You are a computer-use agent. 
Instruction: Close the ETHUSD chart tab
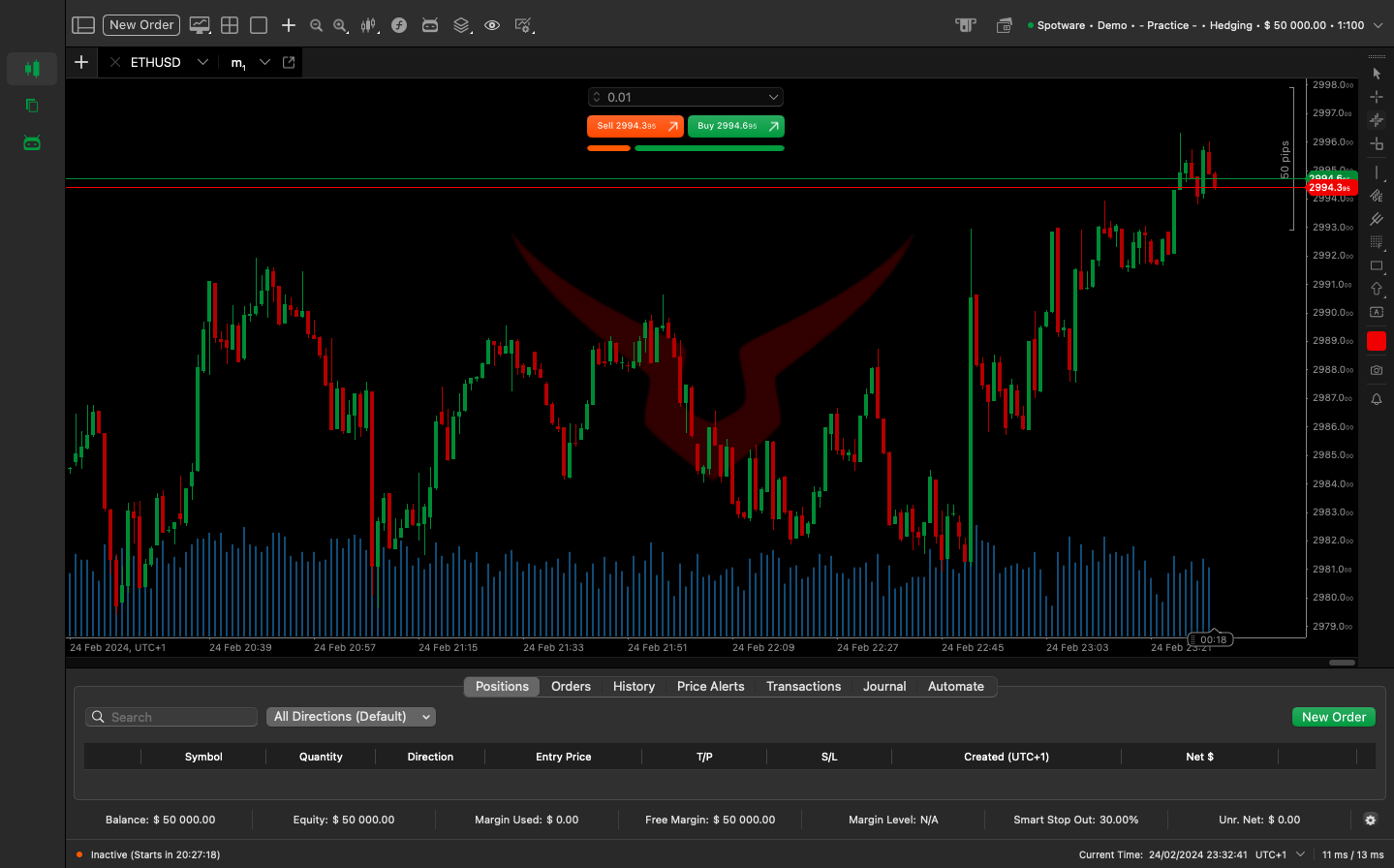(115, 62)
